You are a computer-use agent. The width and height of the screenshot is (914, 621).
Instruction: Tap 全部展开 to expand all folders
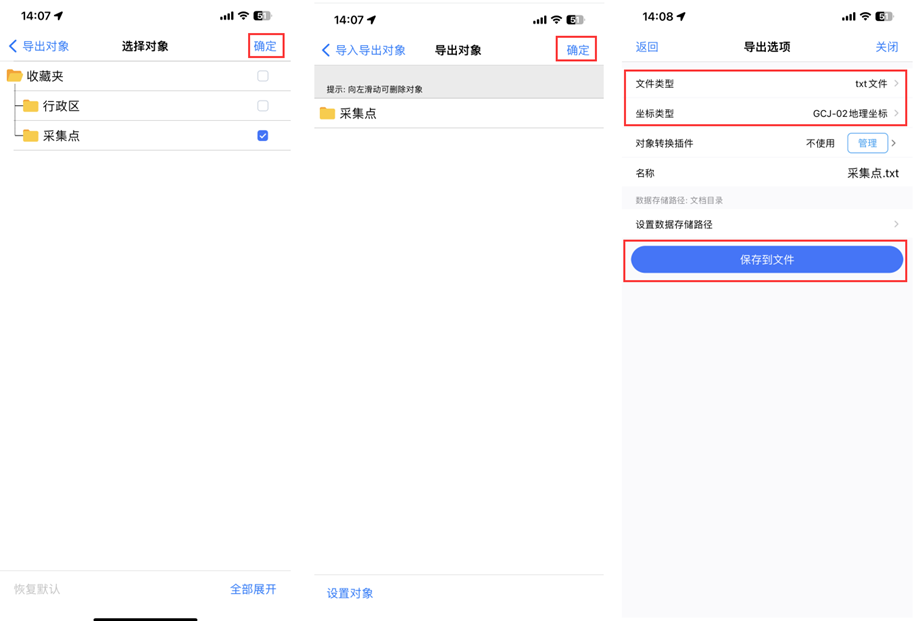tap(253, 590)
